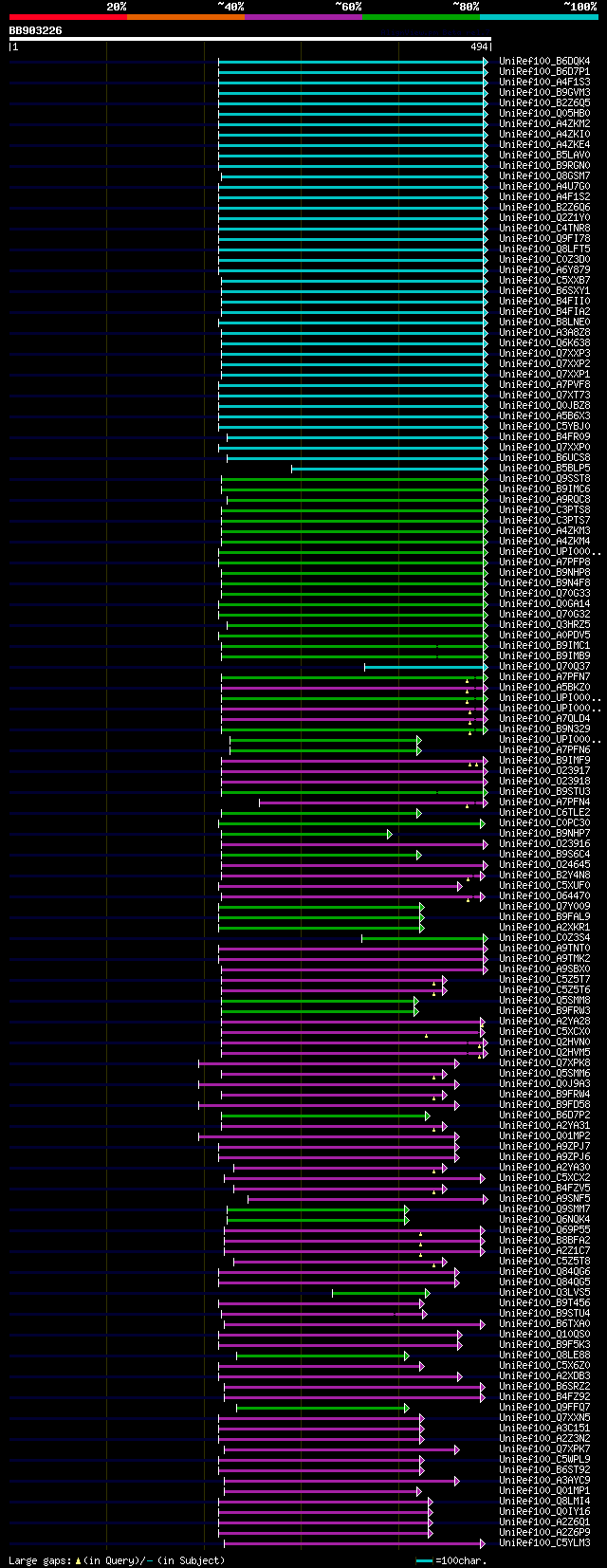Click the green ~80% identity legend segment

pyautogui.click(x=421, y=17)
